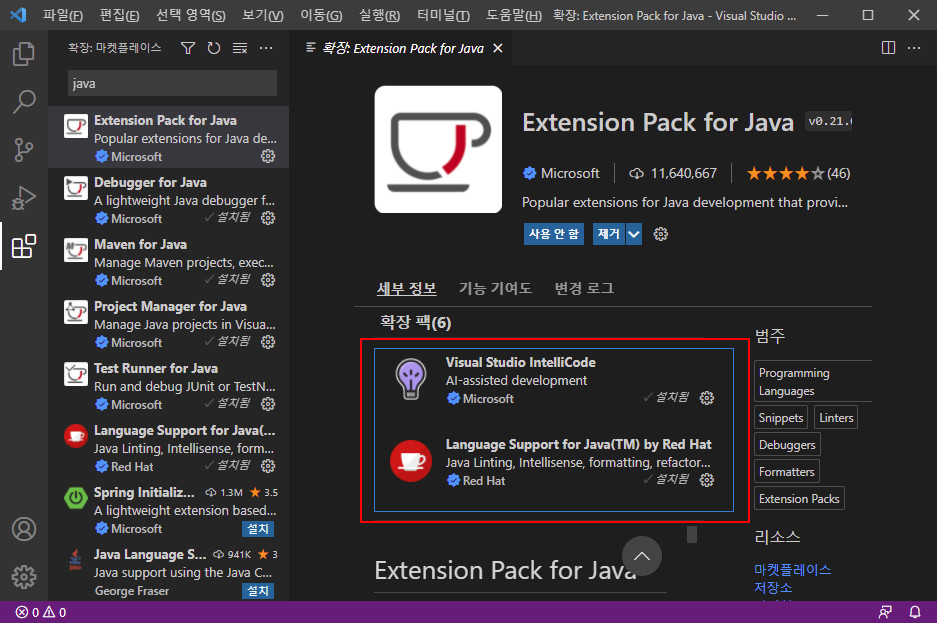Open the 선택 영역(S) menu
The width and height of the screenshot is (937, 623).
191,16
